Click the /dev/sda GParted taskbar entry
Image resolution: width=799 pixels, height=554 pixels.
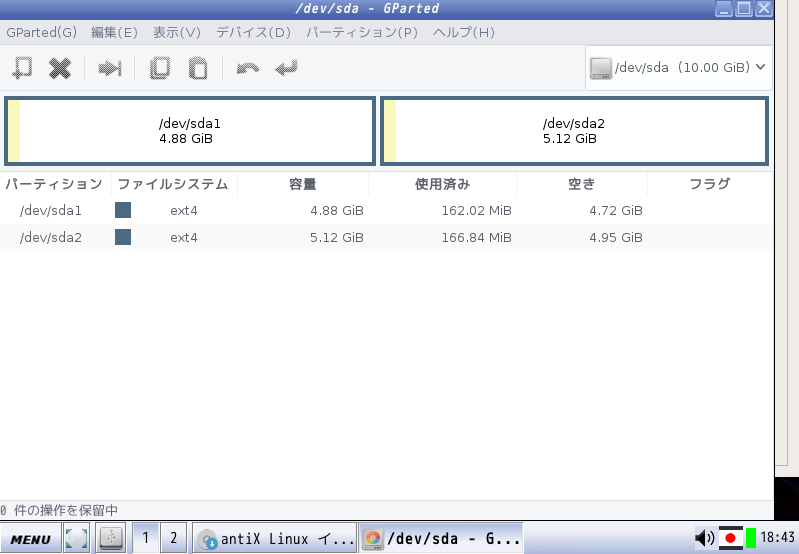441,539
